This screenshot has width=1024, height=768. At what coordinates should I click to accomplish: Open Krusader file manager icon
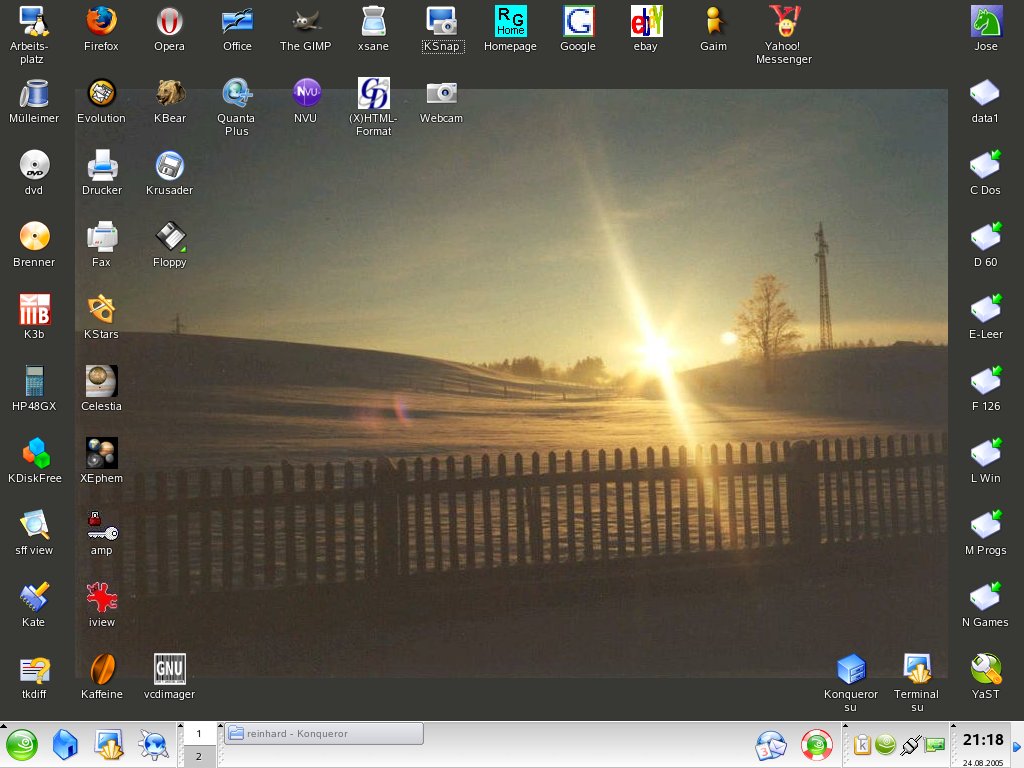coord(169,166)
